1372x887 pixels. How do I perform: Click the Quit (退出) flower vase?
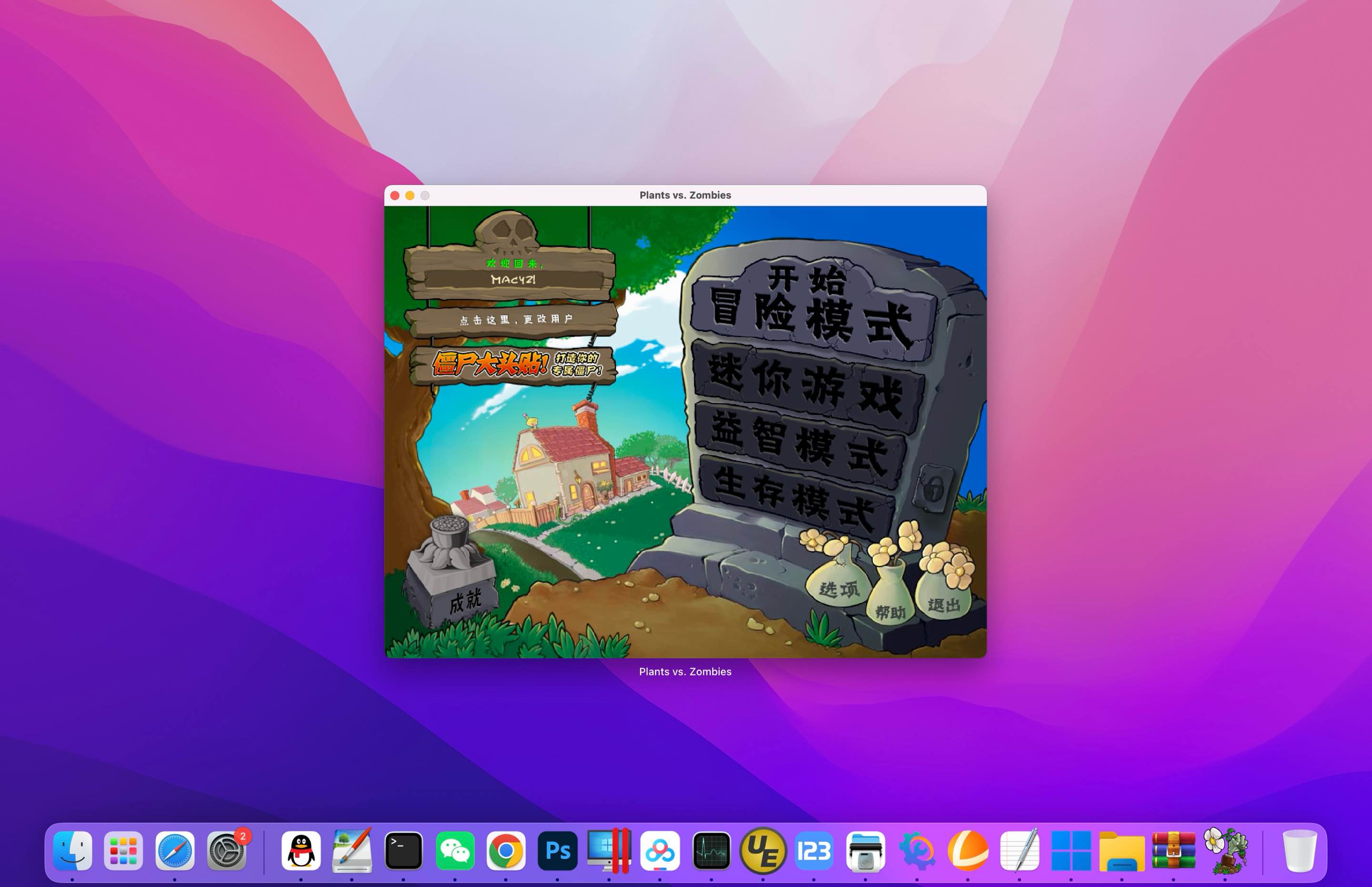click(x=943, y=593)
